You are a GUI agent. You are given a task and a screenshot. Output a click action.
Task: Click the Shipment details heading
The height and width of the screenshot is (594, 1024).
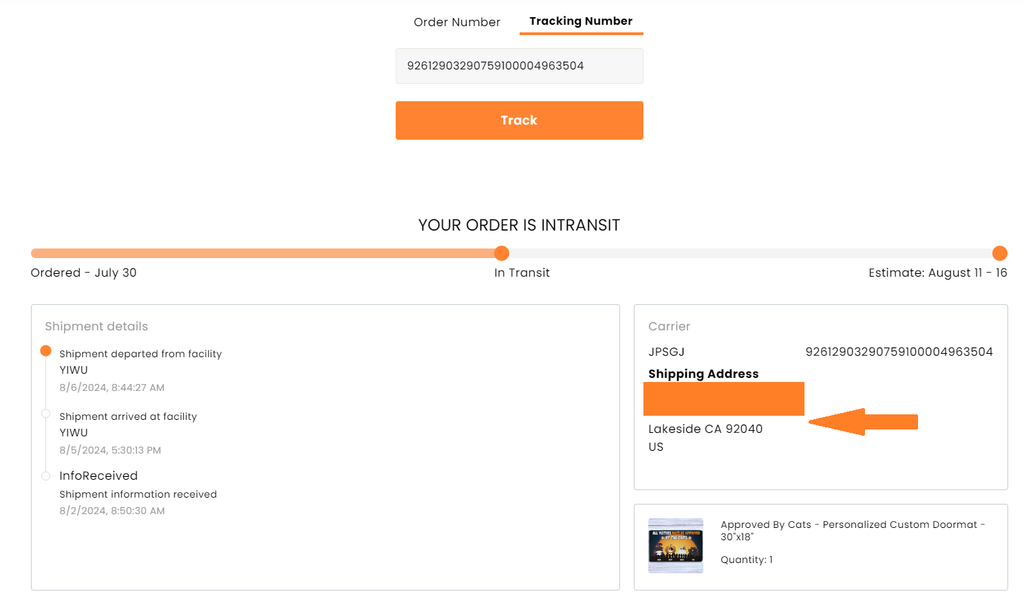pyautogui.click(x=96, y=326)
